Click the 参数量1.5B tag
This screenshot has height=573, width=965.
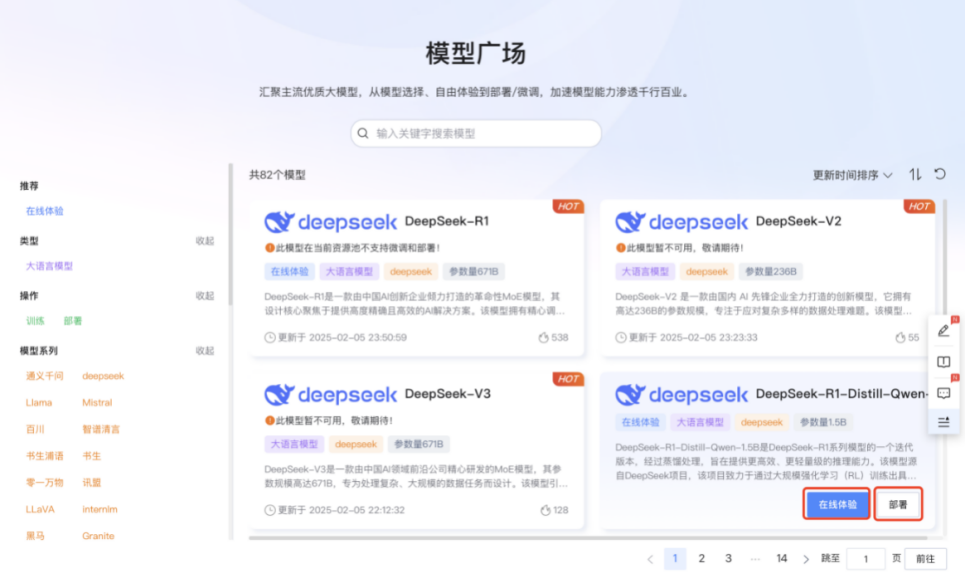(x=823, y=422)
